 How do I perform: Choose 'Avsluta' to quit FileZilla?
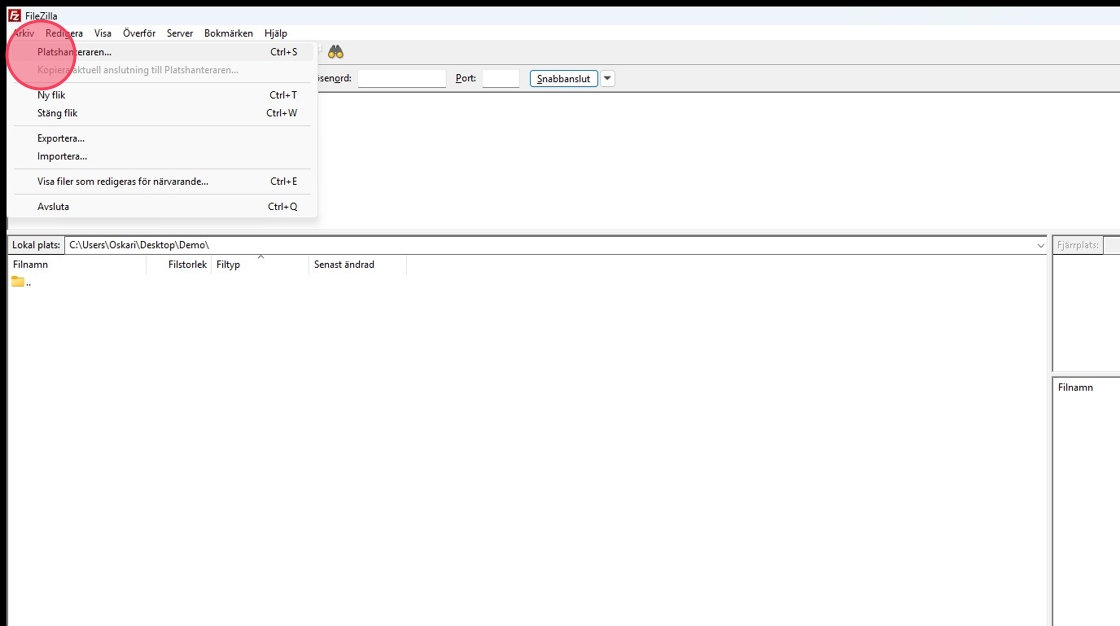54,207
